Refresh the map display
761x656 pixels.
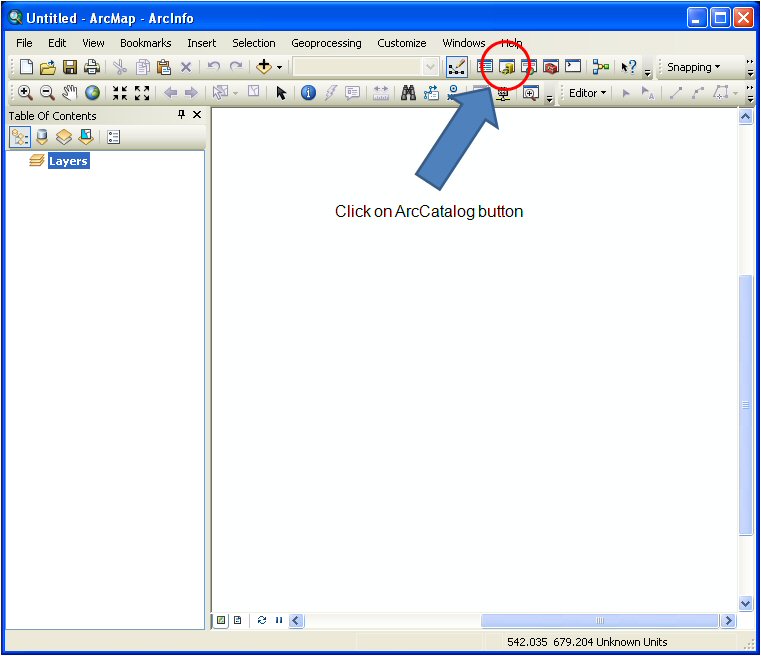pyautogui.click(x=262, y=620)
